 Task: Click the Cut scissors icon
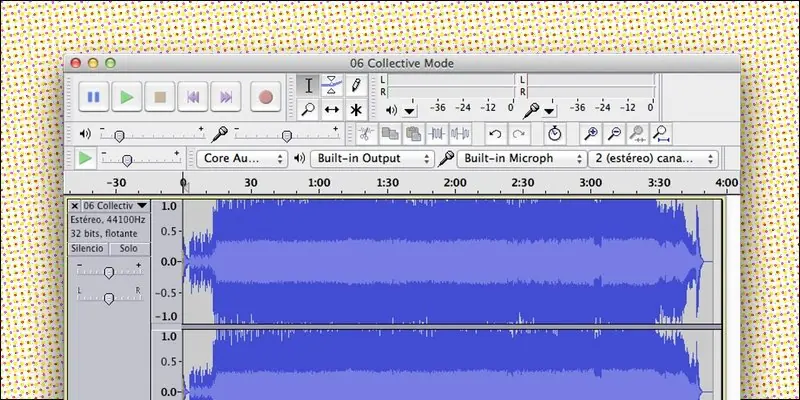(365, 134)
